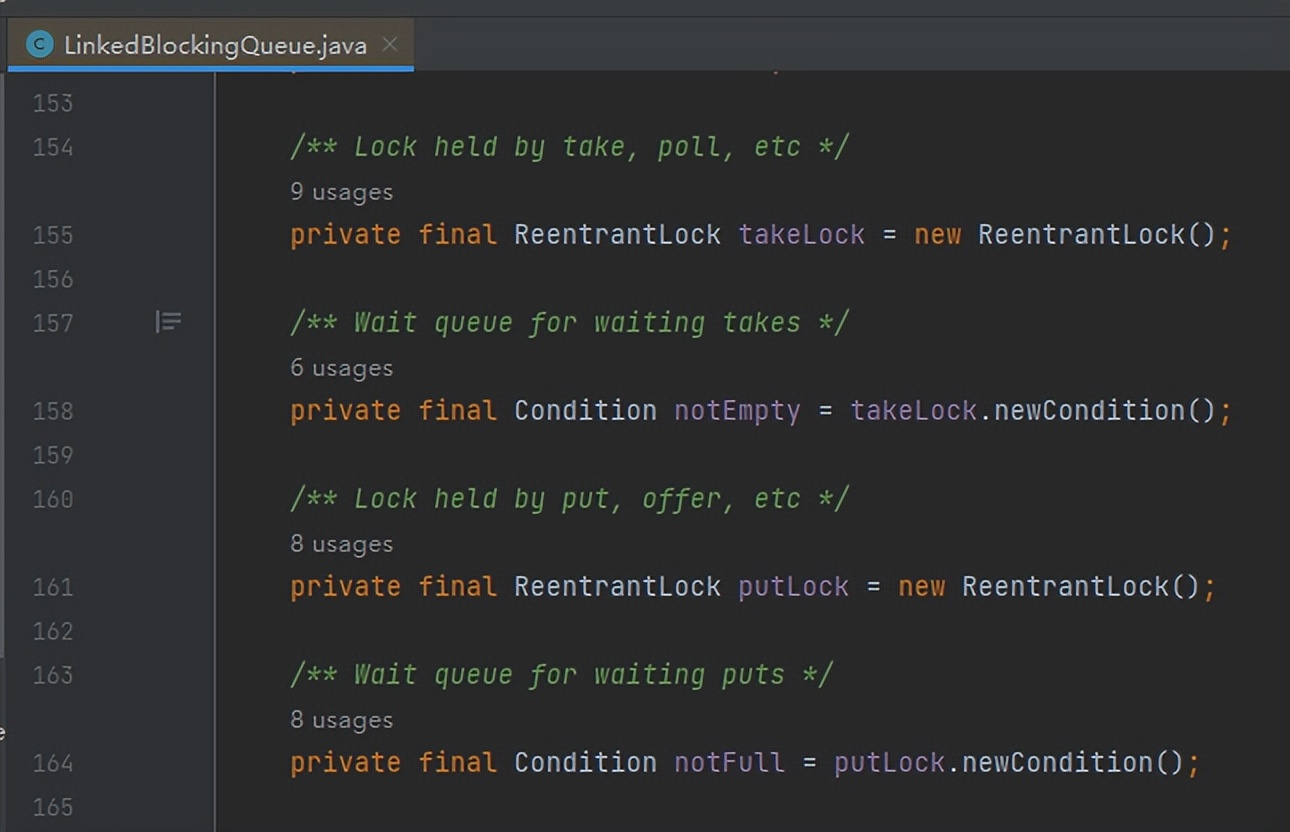Click the comment Lock held by take, poll
Image resolution: width=1290 pixels, height=832 pixels.
(569, 147)
